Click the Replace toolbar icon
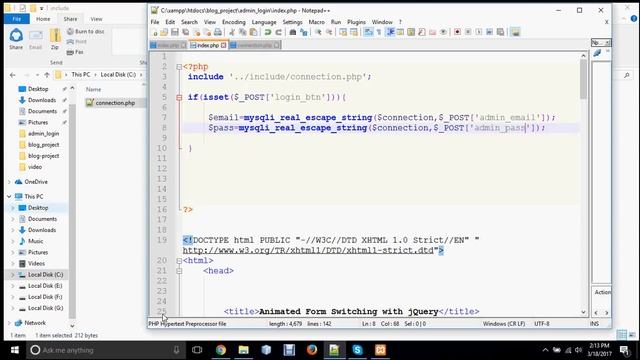 303,32
